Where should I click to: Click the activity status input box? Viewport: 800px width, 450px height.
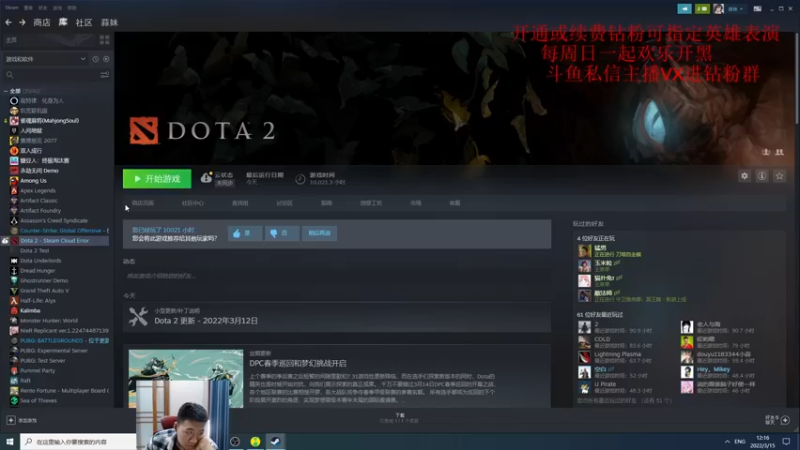click(x=337, y=276)
